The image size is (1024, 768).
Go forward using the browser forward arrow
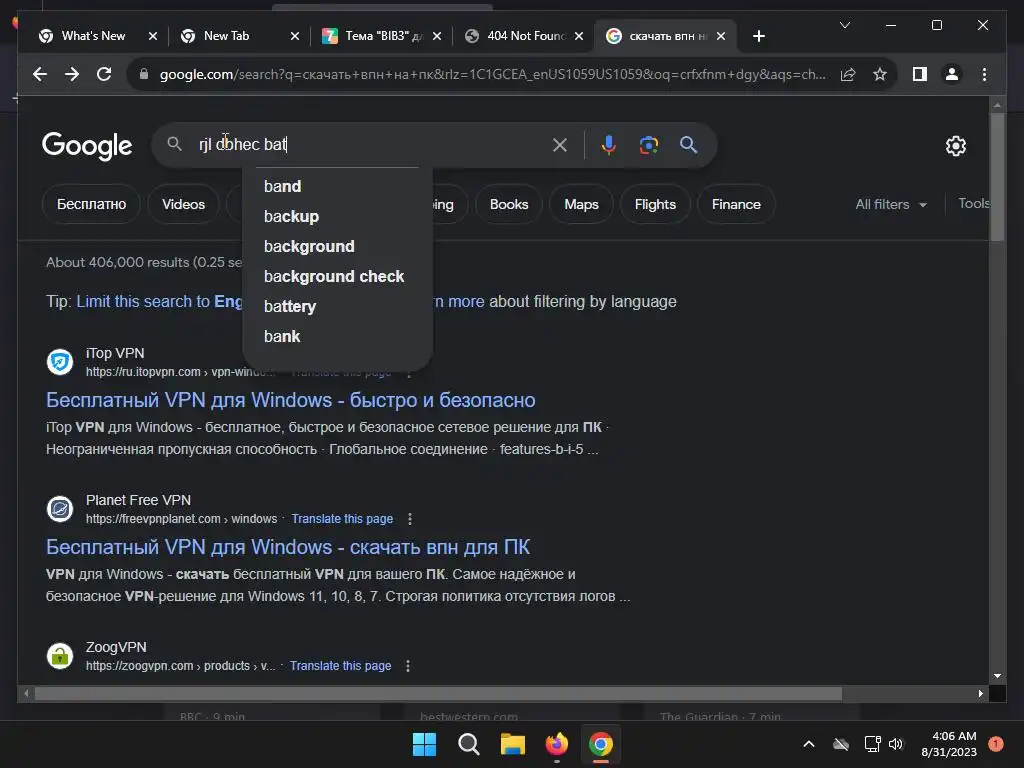72,74
